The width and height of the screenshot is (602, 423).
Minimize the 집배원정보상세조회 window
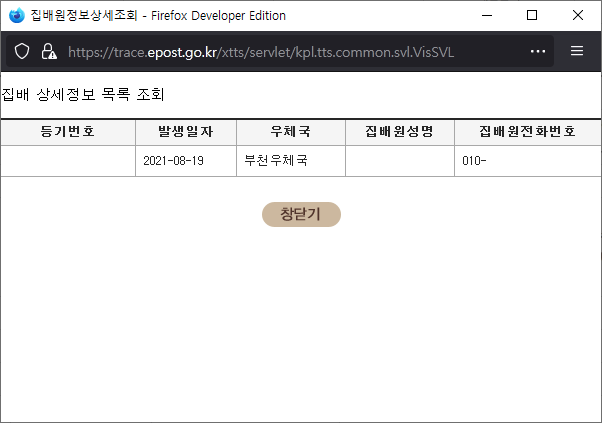[487, 15]
